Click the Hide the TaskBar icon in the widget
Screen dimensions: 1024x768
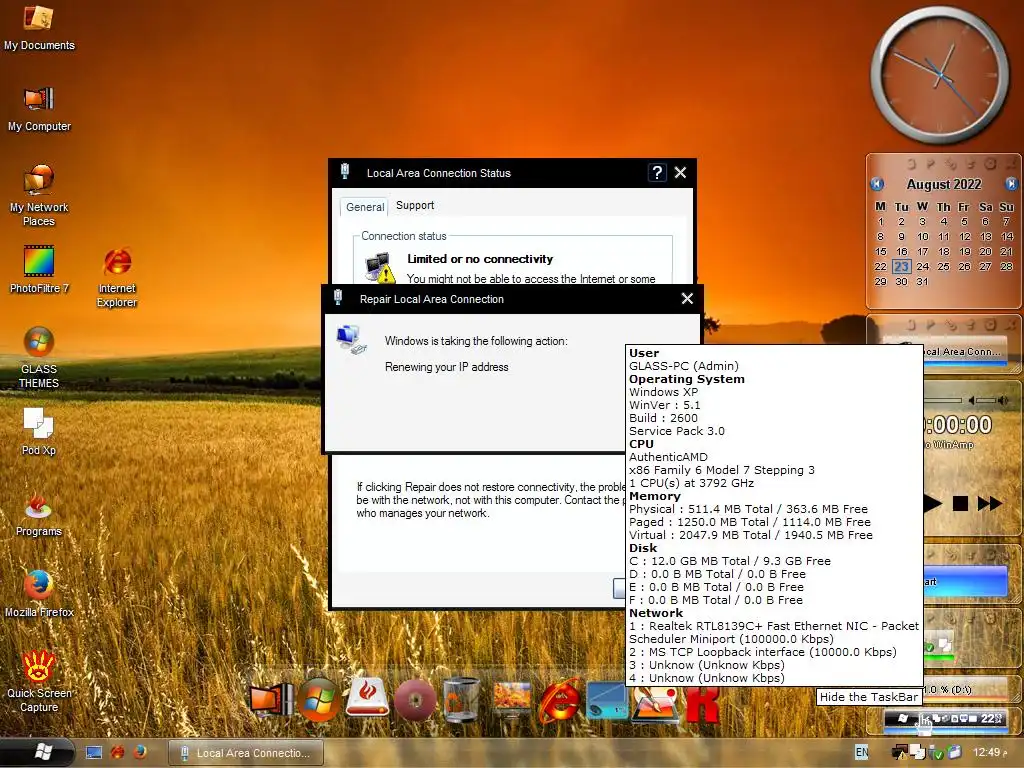[x=923, y=718]
